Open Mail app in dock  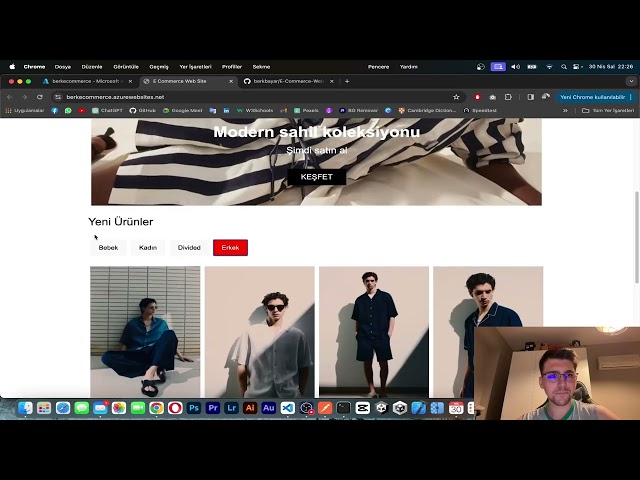pyautogui.click(x=100, y=408)
